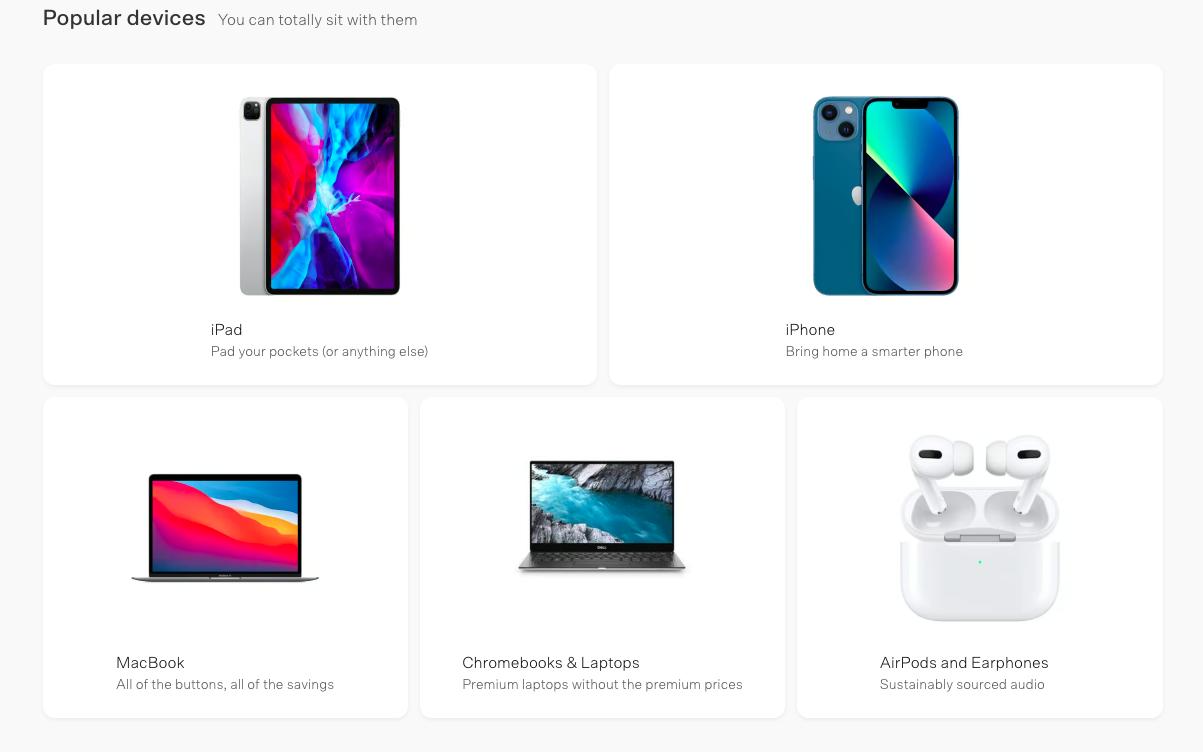Click the AirPods Pro case image
The image size is (1203, 752).
[980, 528]
